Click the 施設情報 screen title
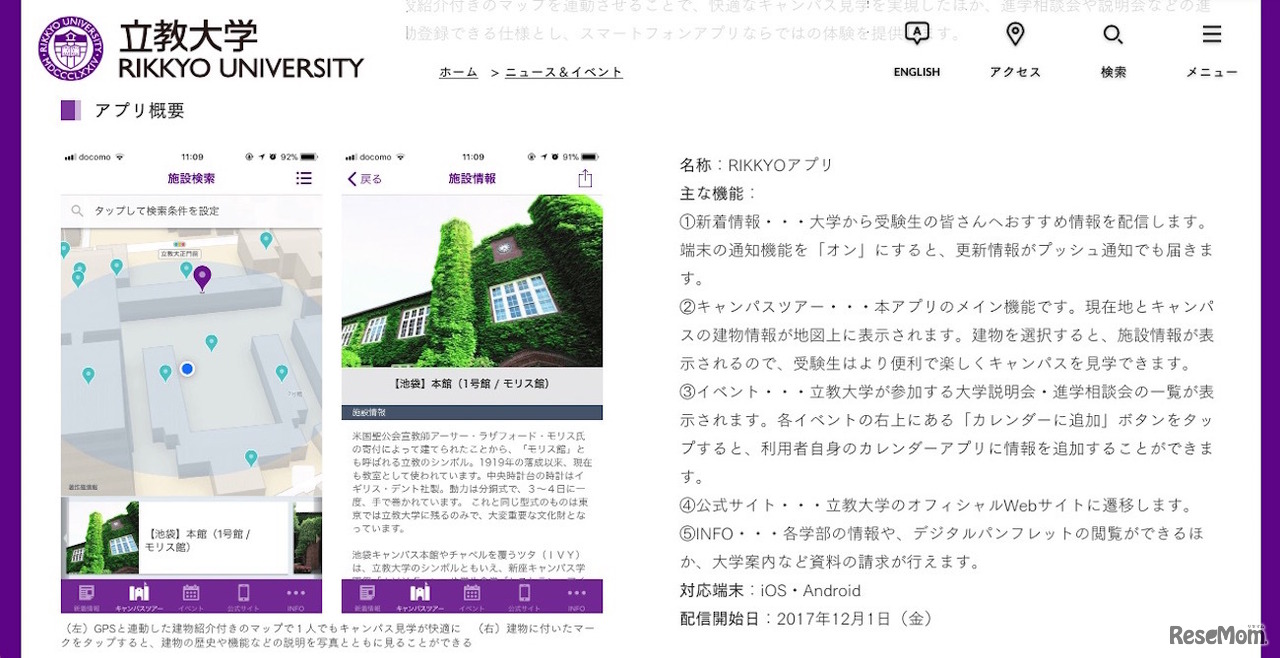1280x658 pixels. tap(472, 179)
